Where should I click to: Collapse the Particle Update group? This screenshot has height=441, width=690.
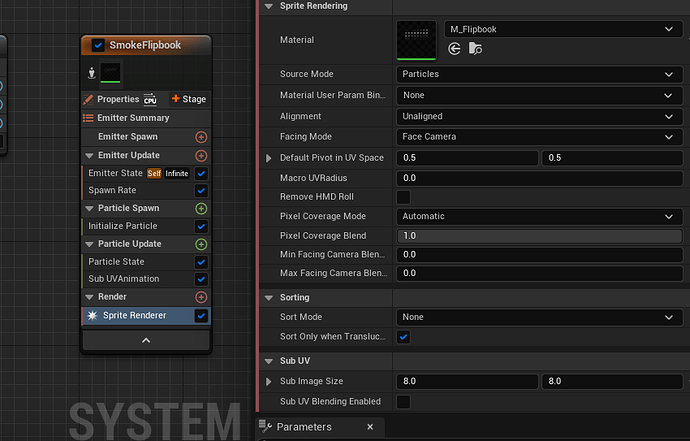pyautogui.click(x=89, y=244)
